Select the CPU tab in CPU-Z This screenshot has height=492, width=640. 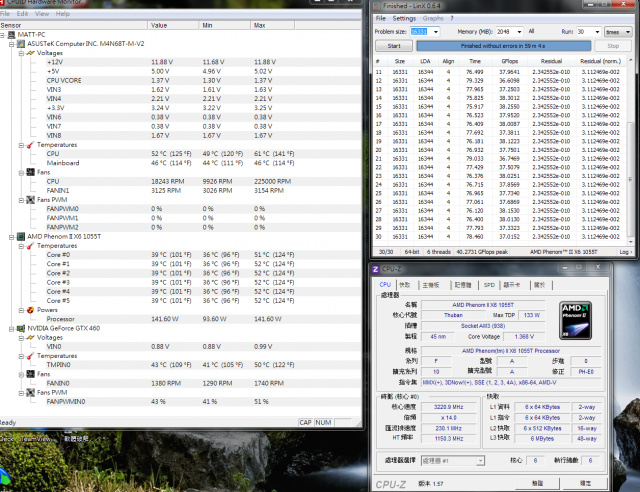pyautogui.click(x=385, y=285)
